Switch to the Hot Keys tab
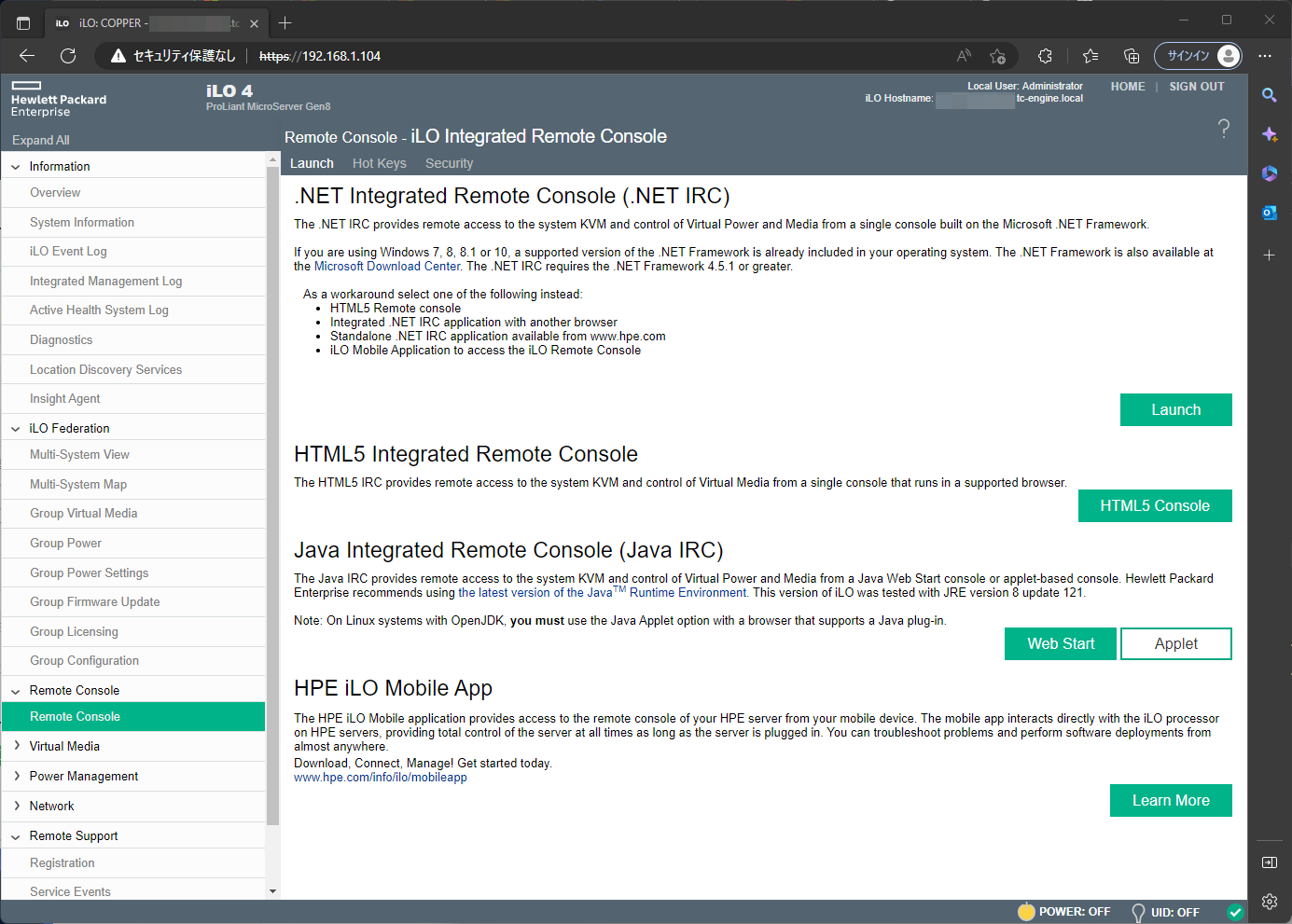Image resolution: width=1292 pixels, height=924 pixels. [380, 163]
